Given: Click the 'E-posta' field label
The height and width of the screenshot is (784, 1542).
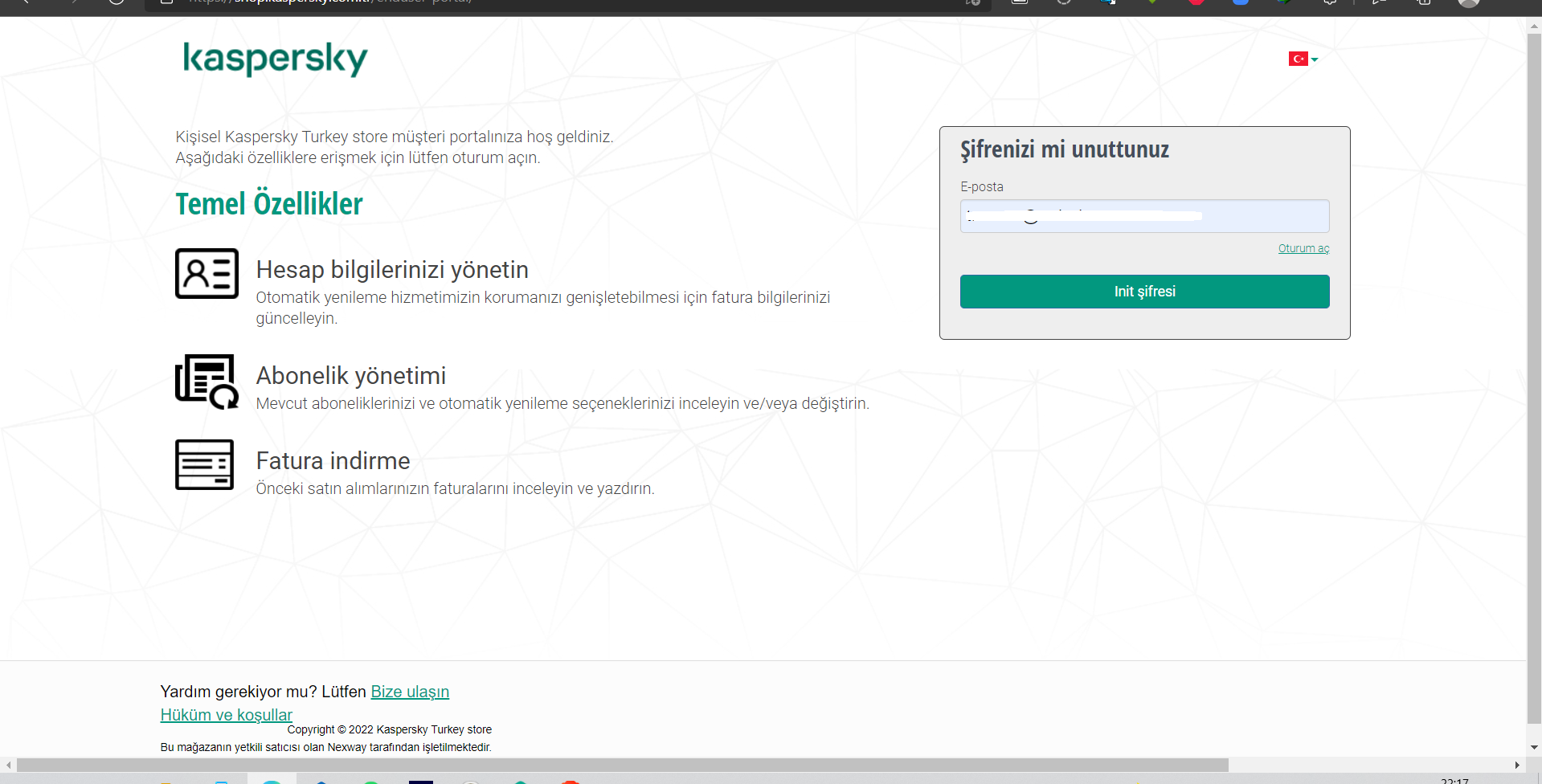Looking at the screenshot, I should 982,186.
